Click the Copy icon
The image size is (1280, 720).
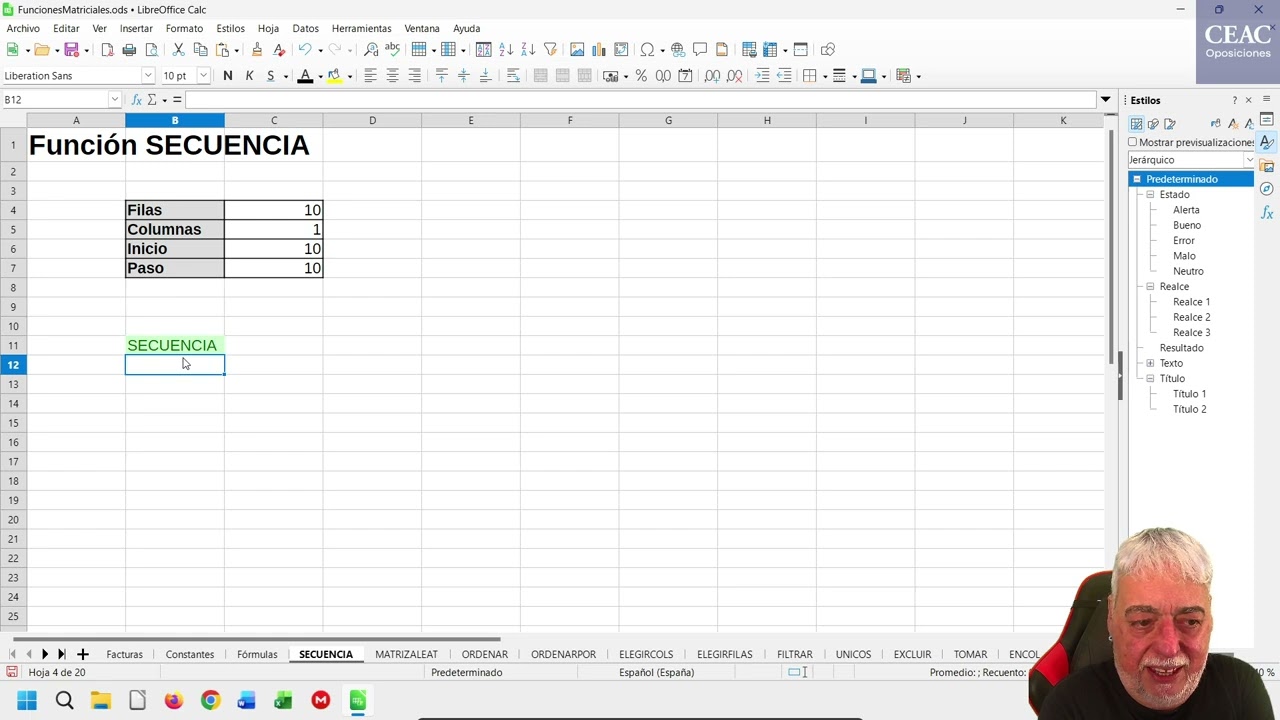(200, 49)
